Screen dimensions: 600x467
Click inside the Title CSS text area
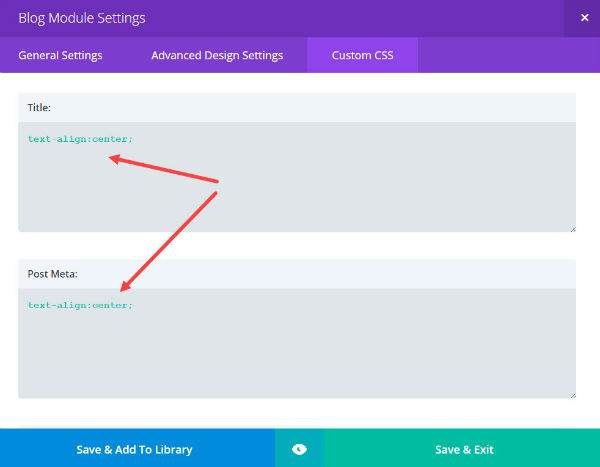297,177
